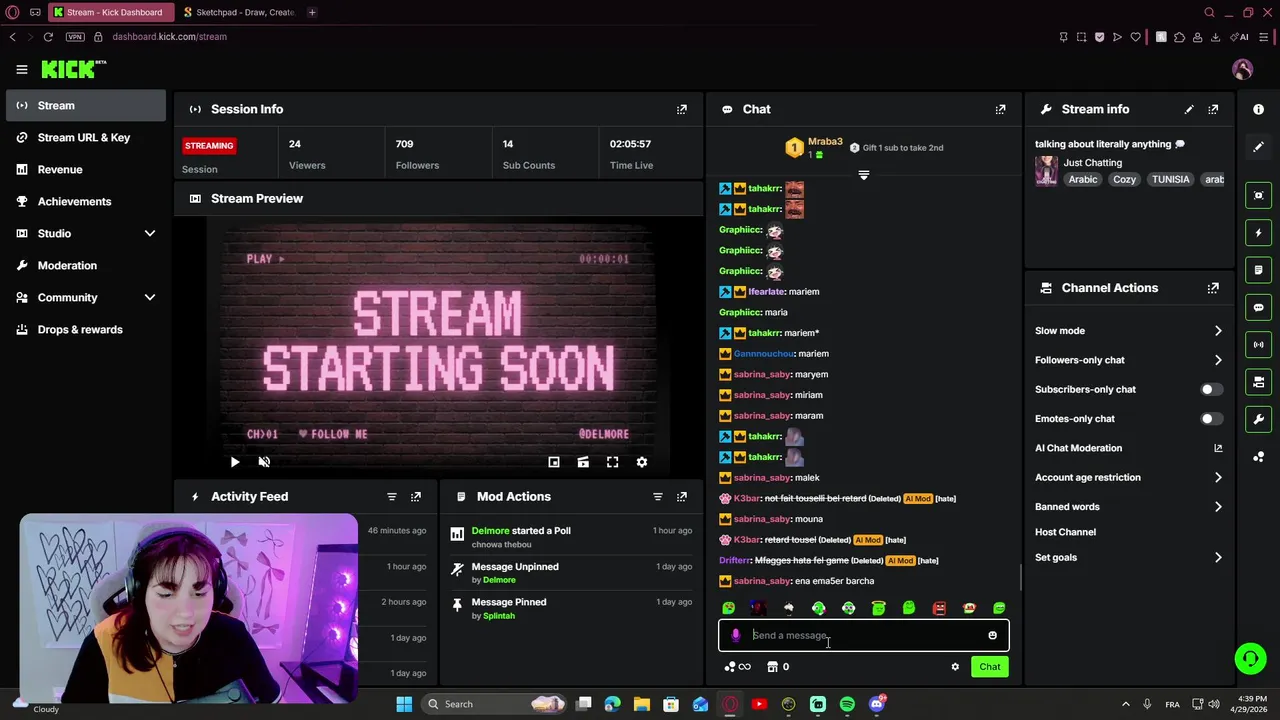This screenshot has height=720, width=1280.
Task: Toggle Subscribers-only chat
Action: (1211, 389)
